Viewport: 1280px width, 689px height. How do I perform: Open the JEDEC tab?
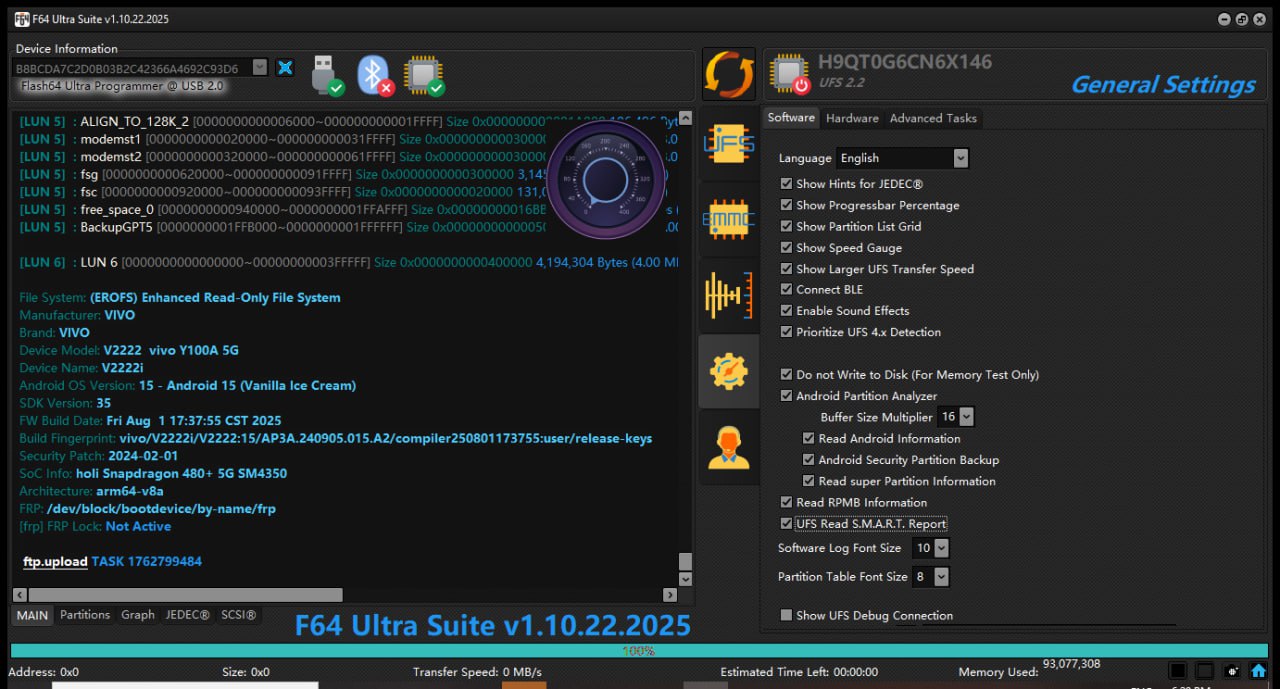point(187,615)
